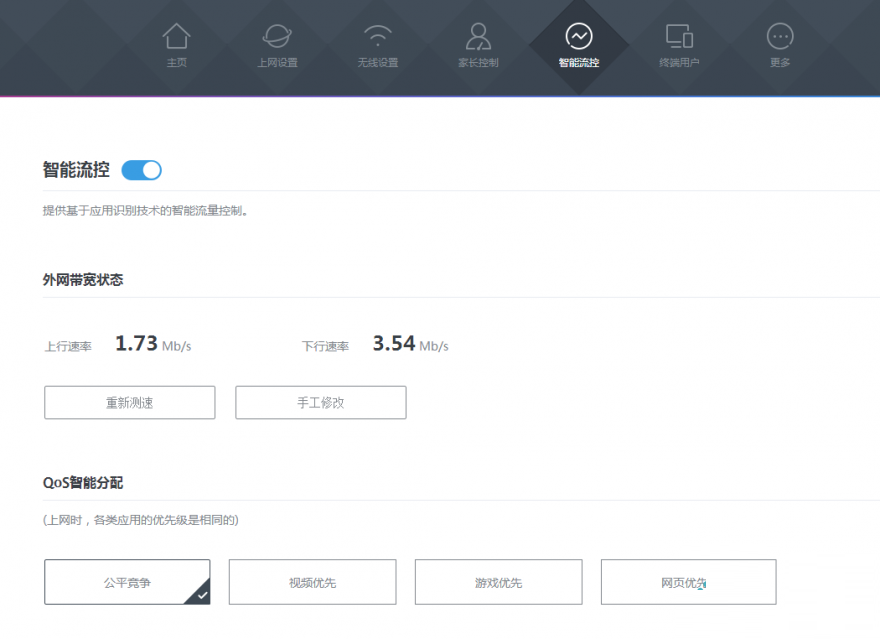Click the Home house icon
Screen dimensions: 880x639
177,37
